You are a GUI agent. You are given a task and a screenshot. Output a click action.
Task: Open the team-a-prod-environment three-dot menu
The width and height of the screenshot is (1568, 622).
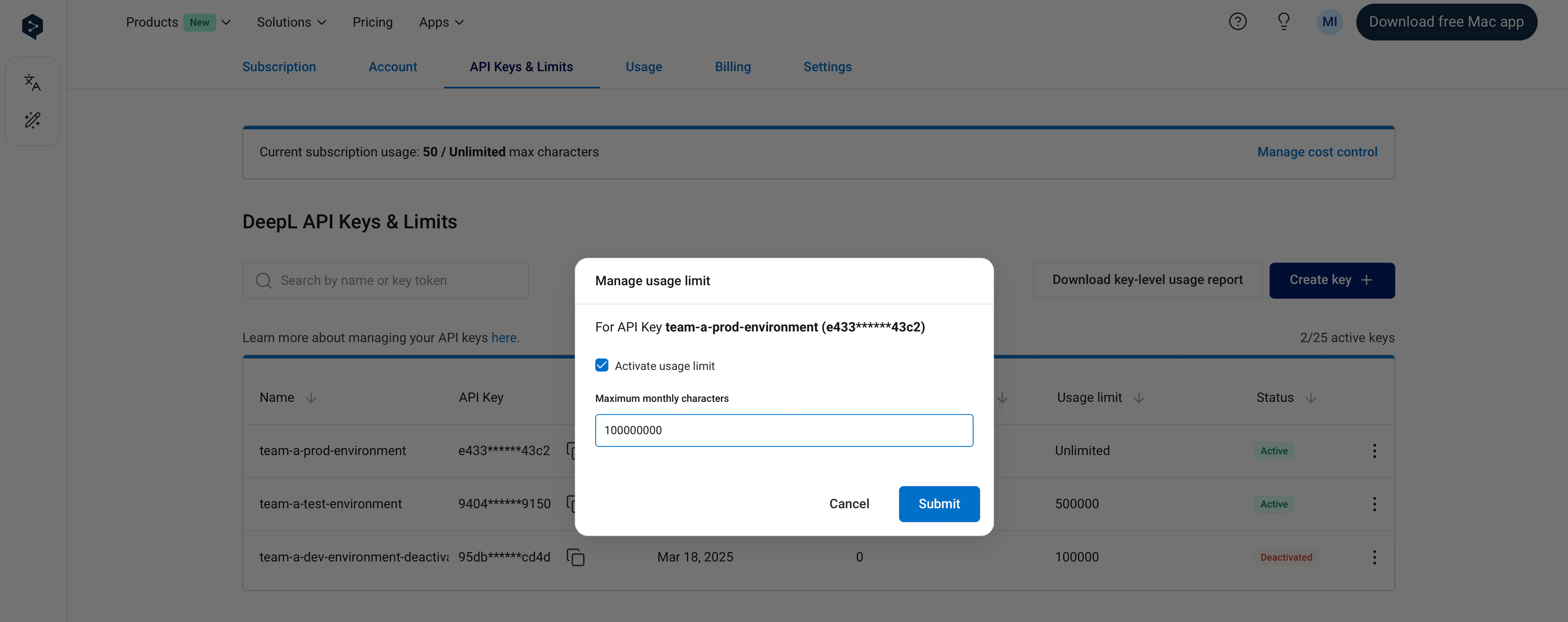coord(1374,451)
